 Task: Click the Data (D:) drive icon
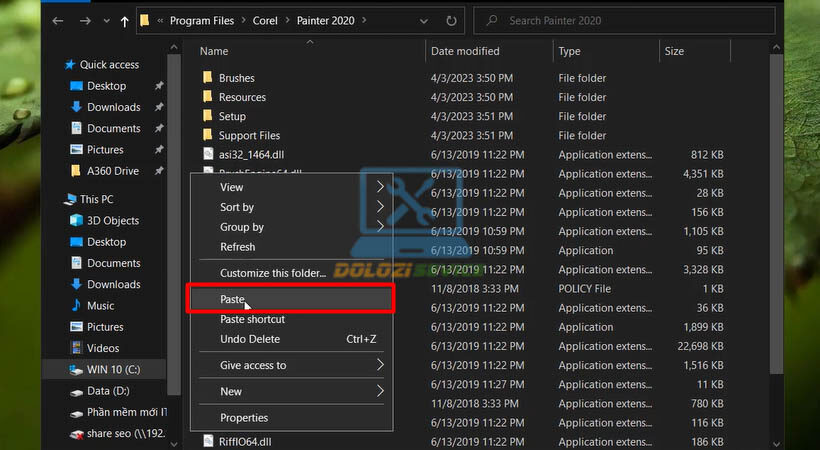pyautogui.click(x=76, y=391)
